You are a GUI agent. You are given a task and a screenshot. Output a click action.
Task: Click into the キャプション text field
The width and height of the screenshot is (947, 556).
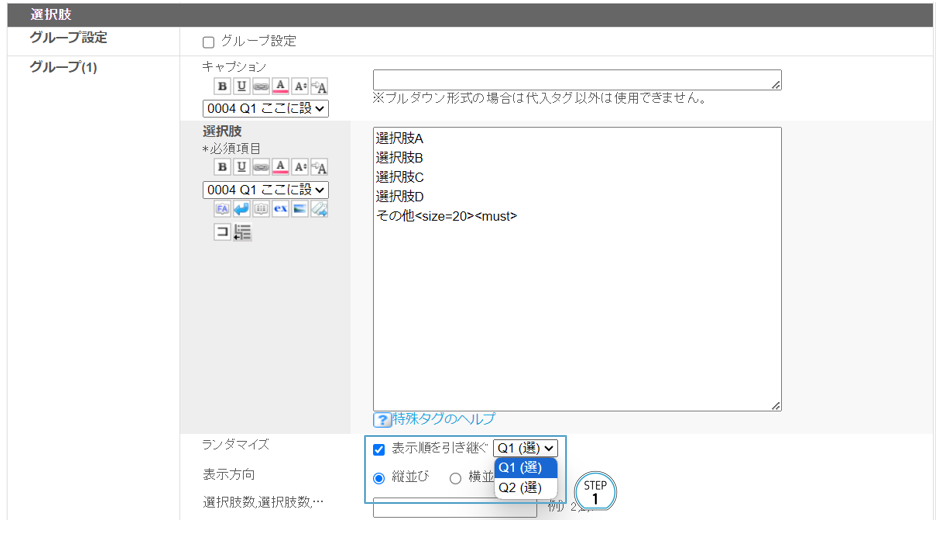pos(576,80)
